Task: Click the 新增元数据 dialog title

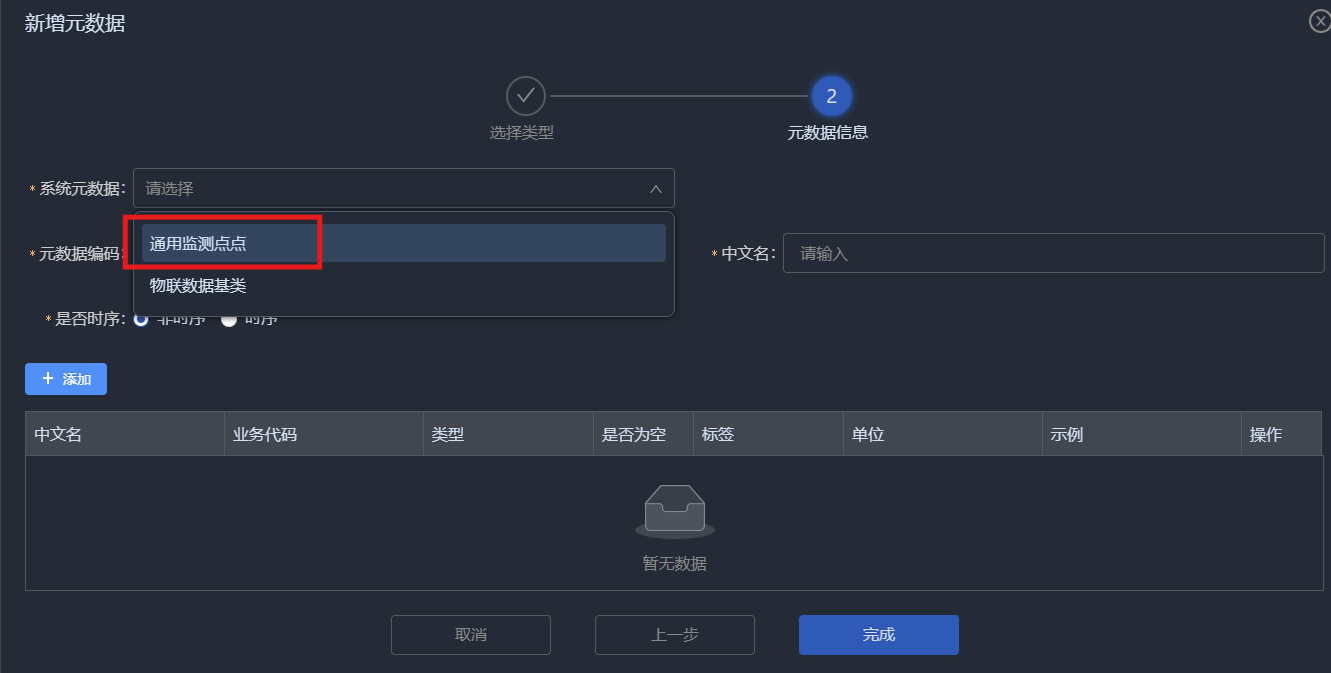Action: pos(75,24)
